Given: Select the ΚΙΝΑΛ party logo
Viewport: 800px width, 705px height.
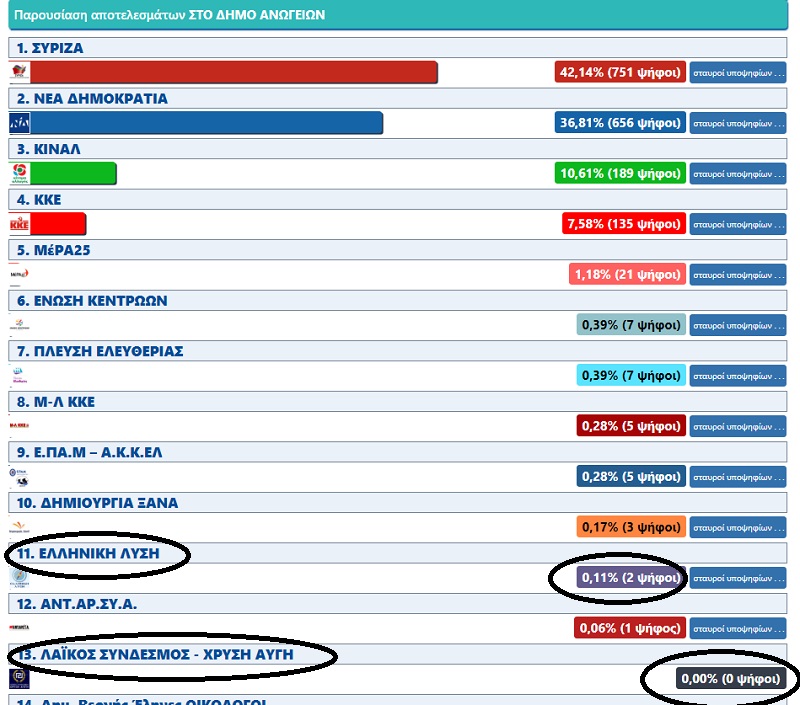Looking at the screenshot, I should pyautogui.click(x=20, y=173).
